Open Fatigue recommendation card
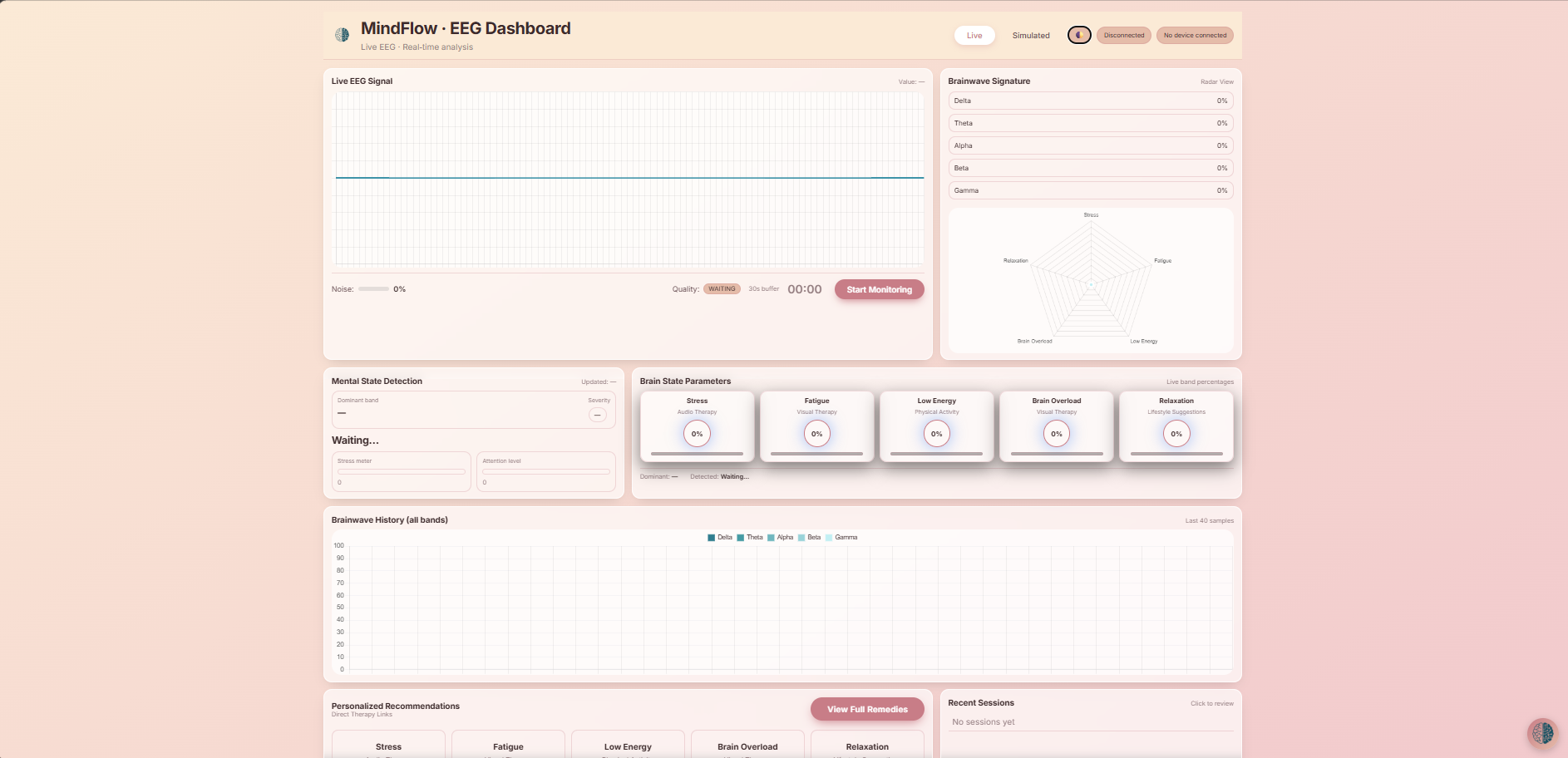This screenshot has height=758, width=1568. (x=508, y=744)
